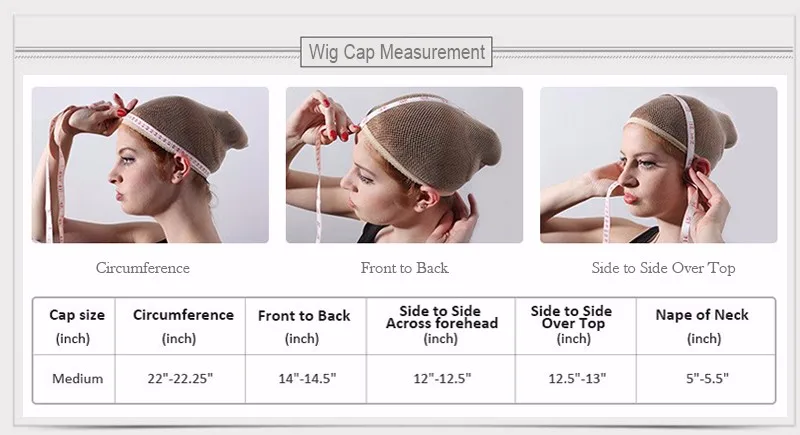Click the 14"-14.5" front to back value
The height and width of the screenshot is (435, 800).
[x=307, y=378]
